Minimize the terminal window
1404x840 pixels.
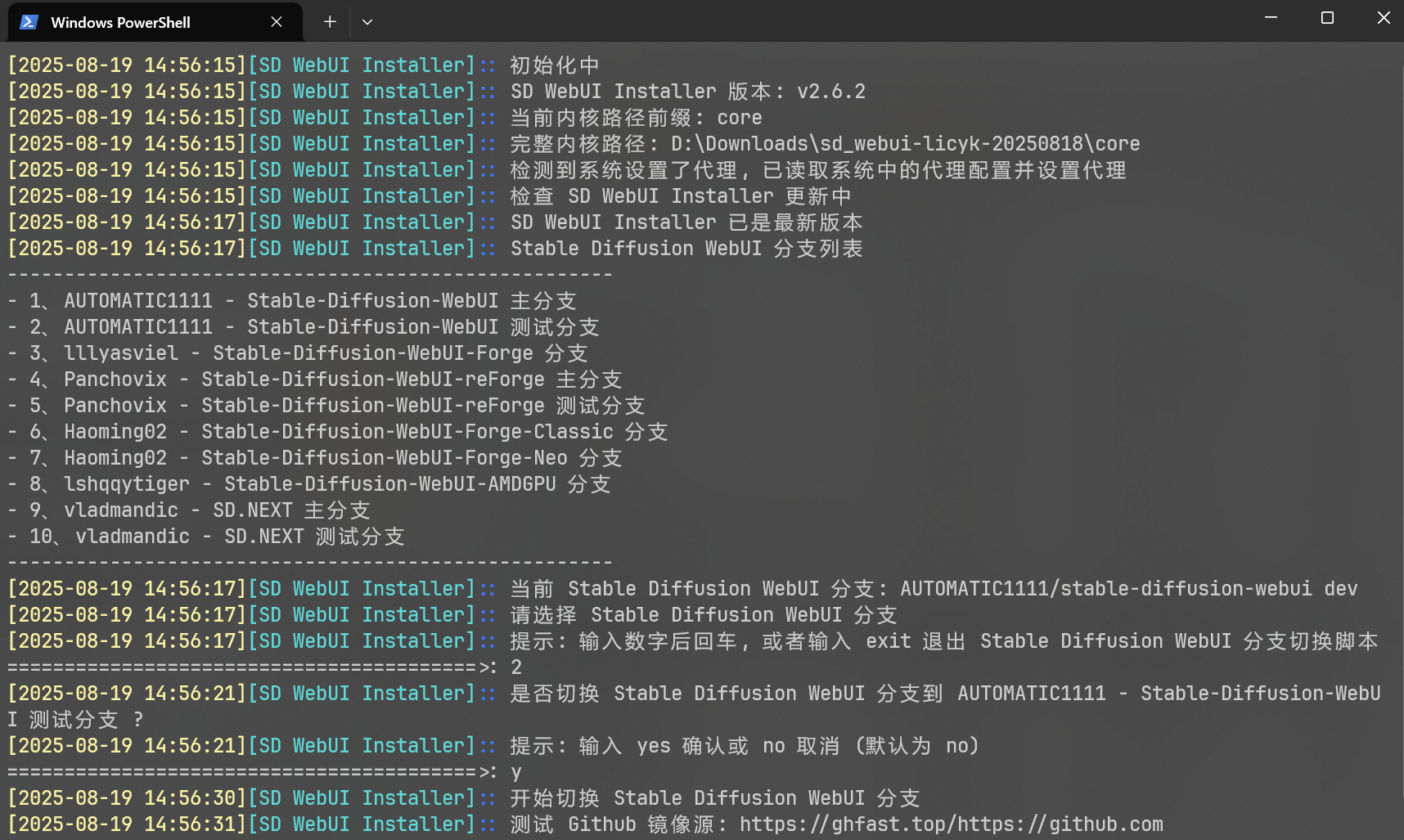click(x=1271, y=18)
